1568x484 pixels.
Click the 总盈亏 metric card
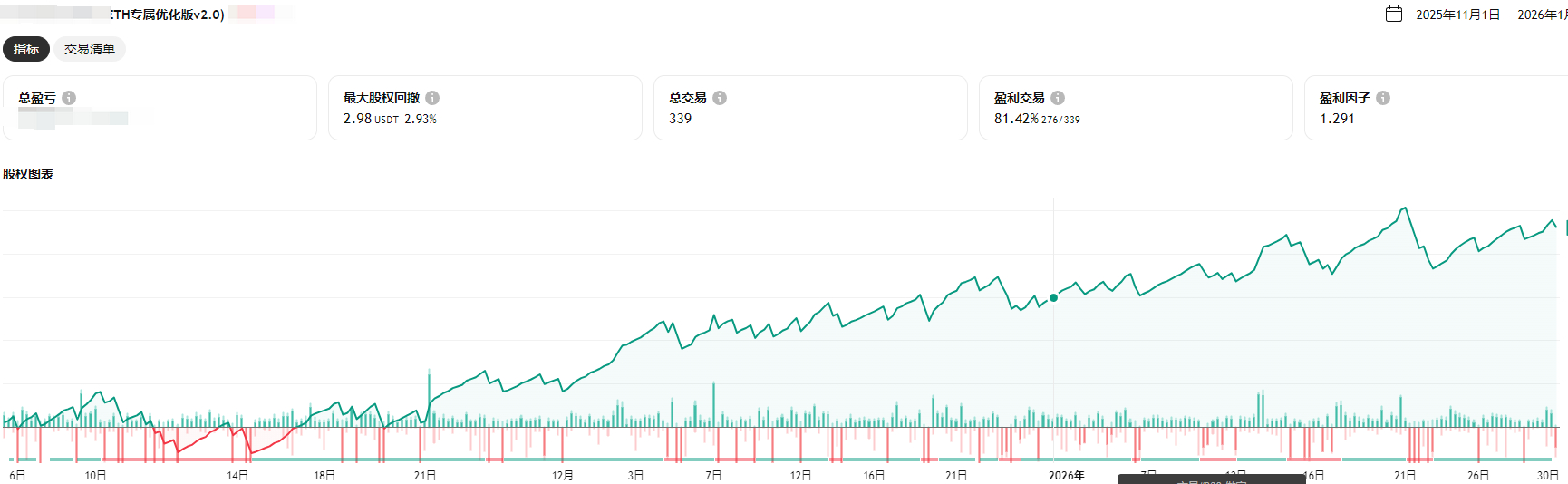(x=160, y=108)
